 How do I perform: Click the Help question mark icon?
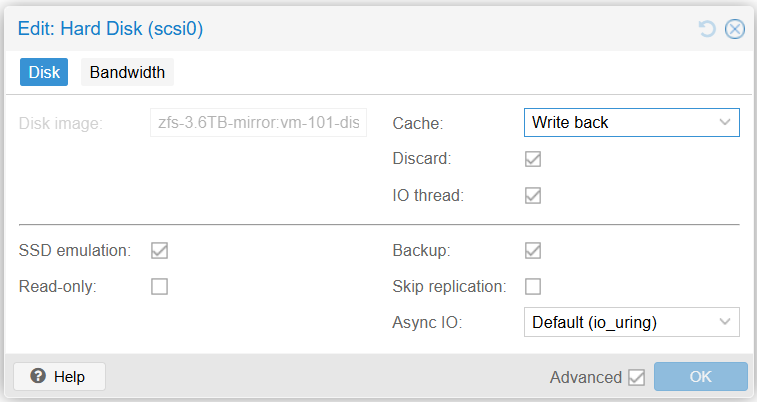38,376
